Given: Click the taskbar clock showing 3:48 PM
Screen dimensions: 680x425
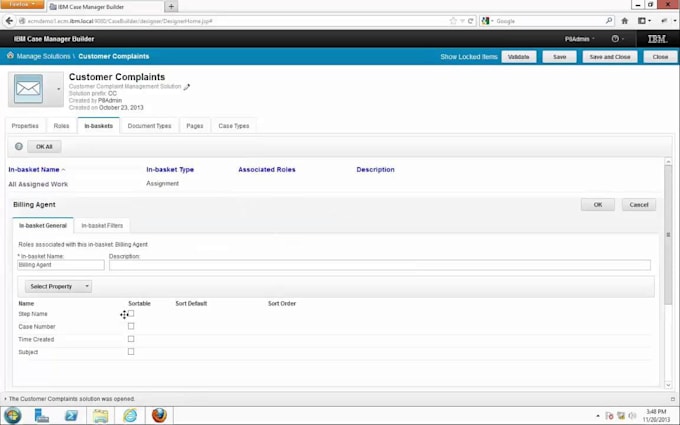Looking at the screenshot, I should pos(656,415).
